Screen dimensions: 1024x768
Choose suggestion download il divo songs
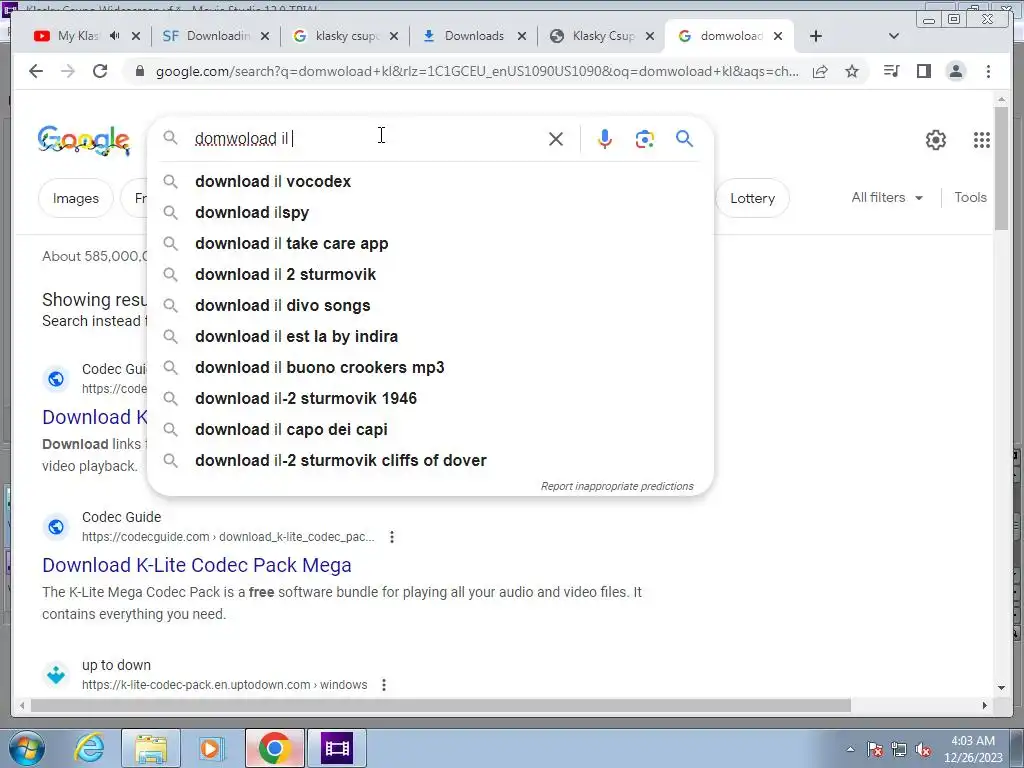tap(431, 305)
